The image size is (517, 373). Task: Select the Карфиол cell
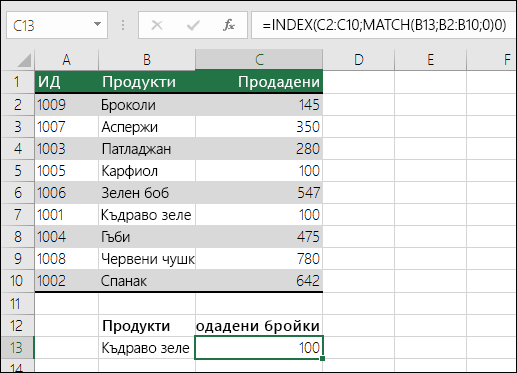click(x=147, y=171)
